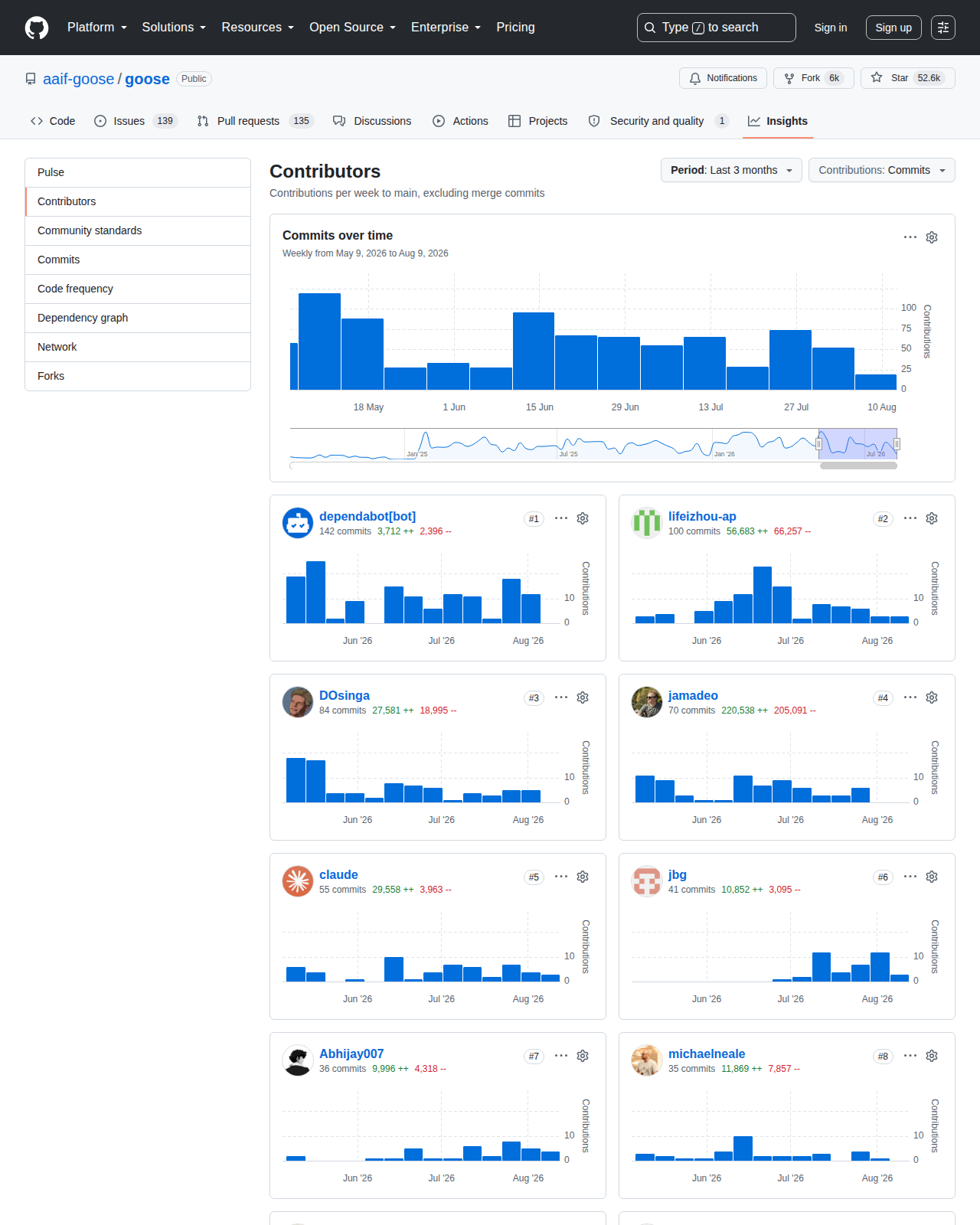Screen dimensions: 980x1225
Task: Open the GitHub homepage logo
Action: click(x=37, y=28)
